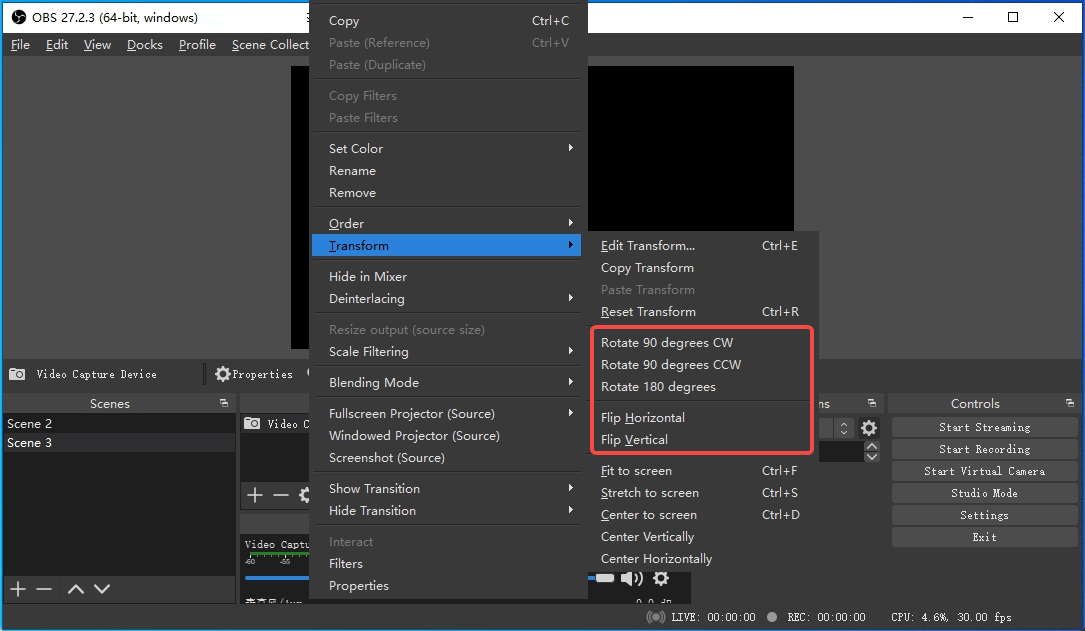The image size is (1085, 631).
Task: Open the Docks menu
Action: coord(144,45)
